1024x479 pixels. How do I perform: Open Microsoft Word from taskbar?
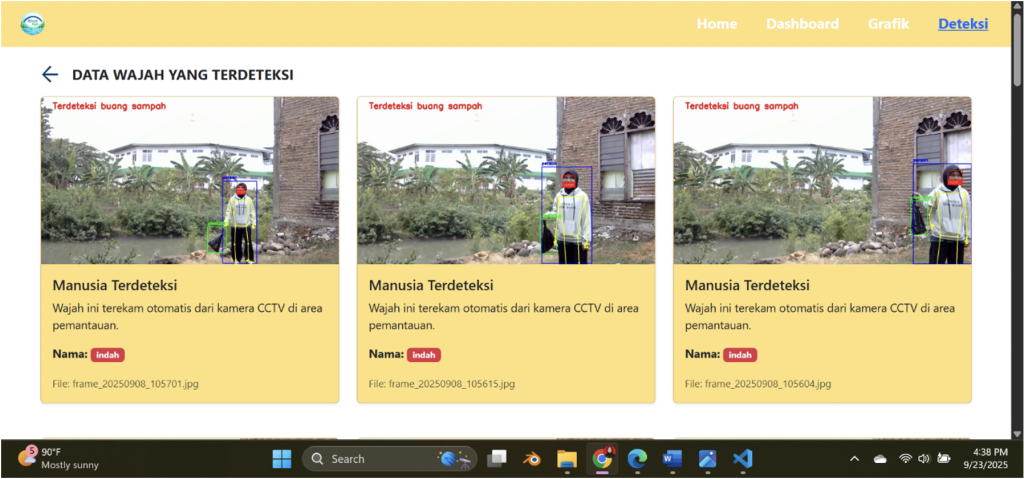coord(671,458)
